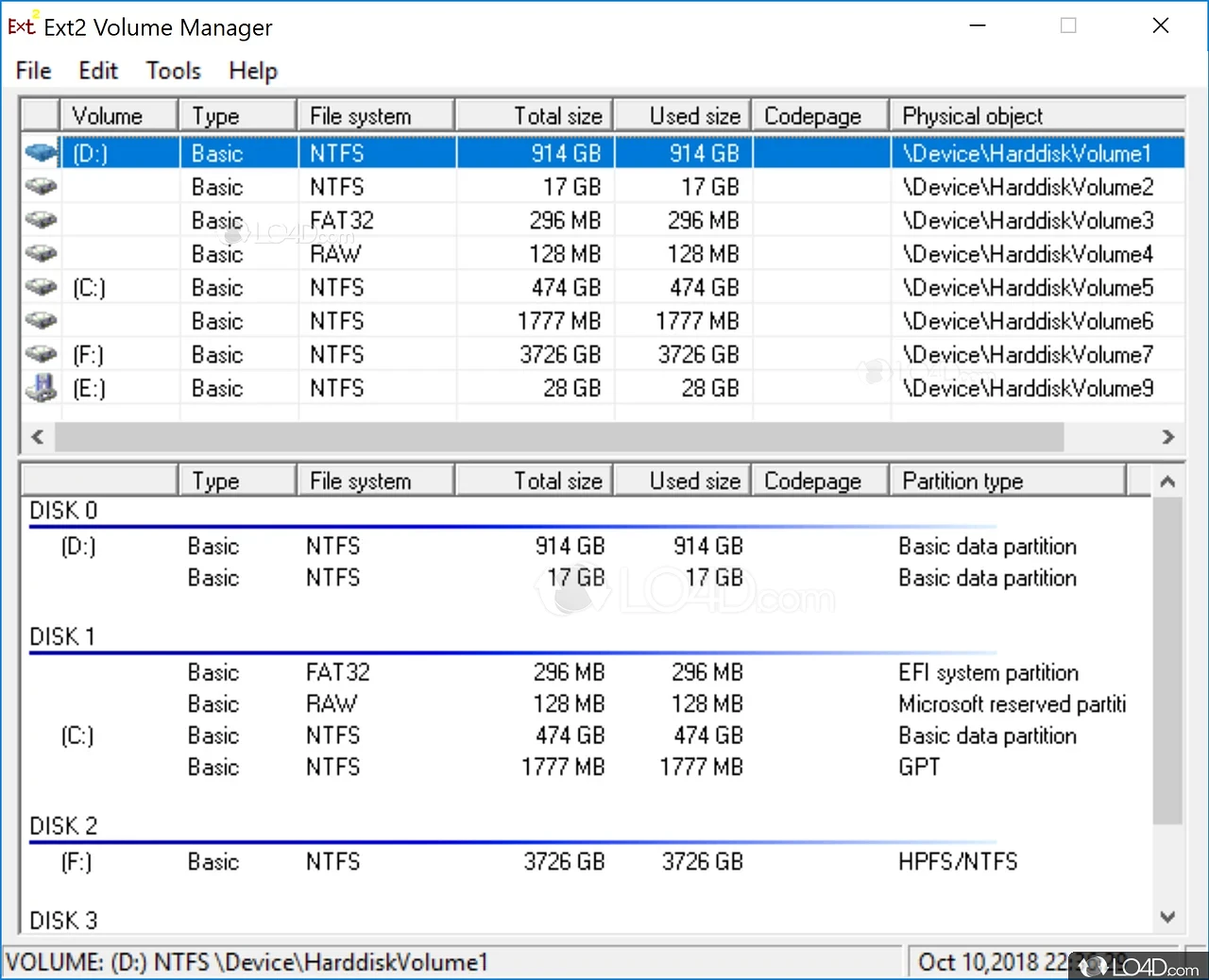This screenshot has height=980, width=1209.
Task: Select the F: partition under DISK 2
Action: coord(77,862)
